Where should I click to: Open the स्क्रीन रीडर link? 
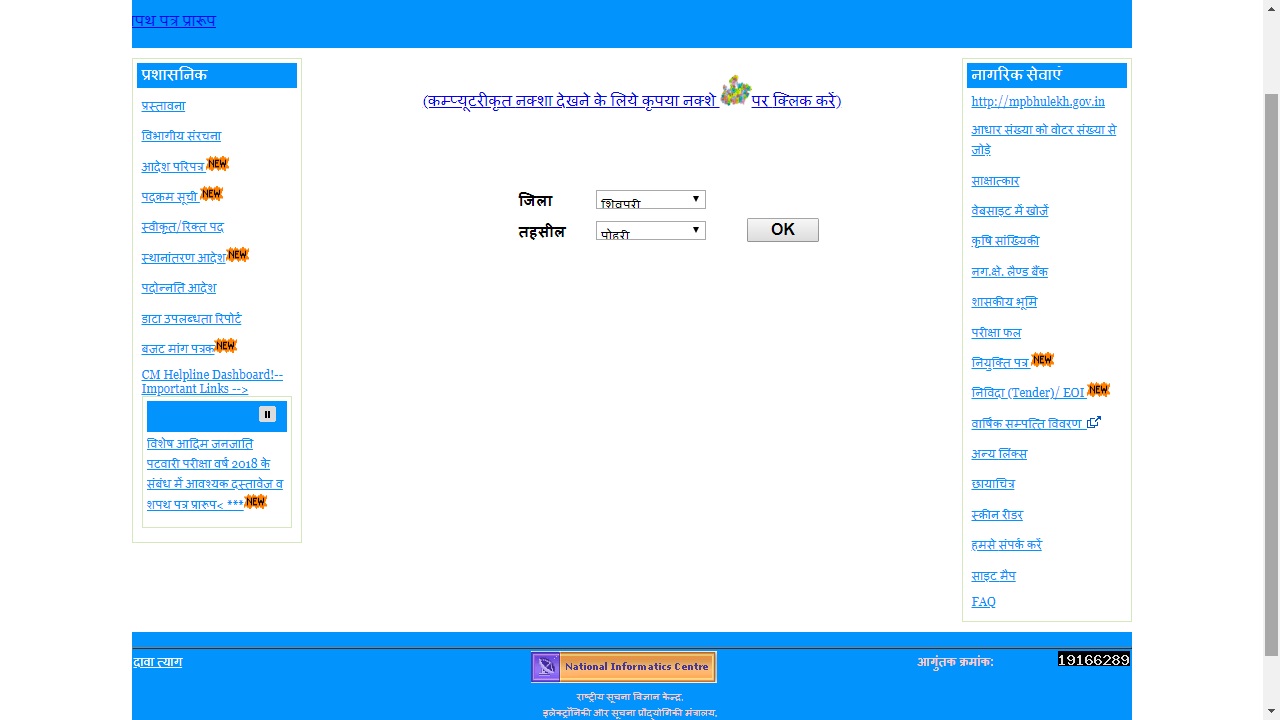point(996,515)
